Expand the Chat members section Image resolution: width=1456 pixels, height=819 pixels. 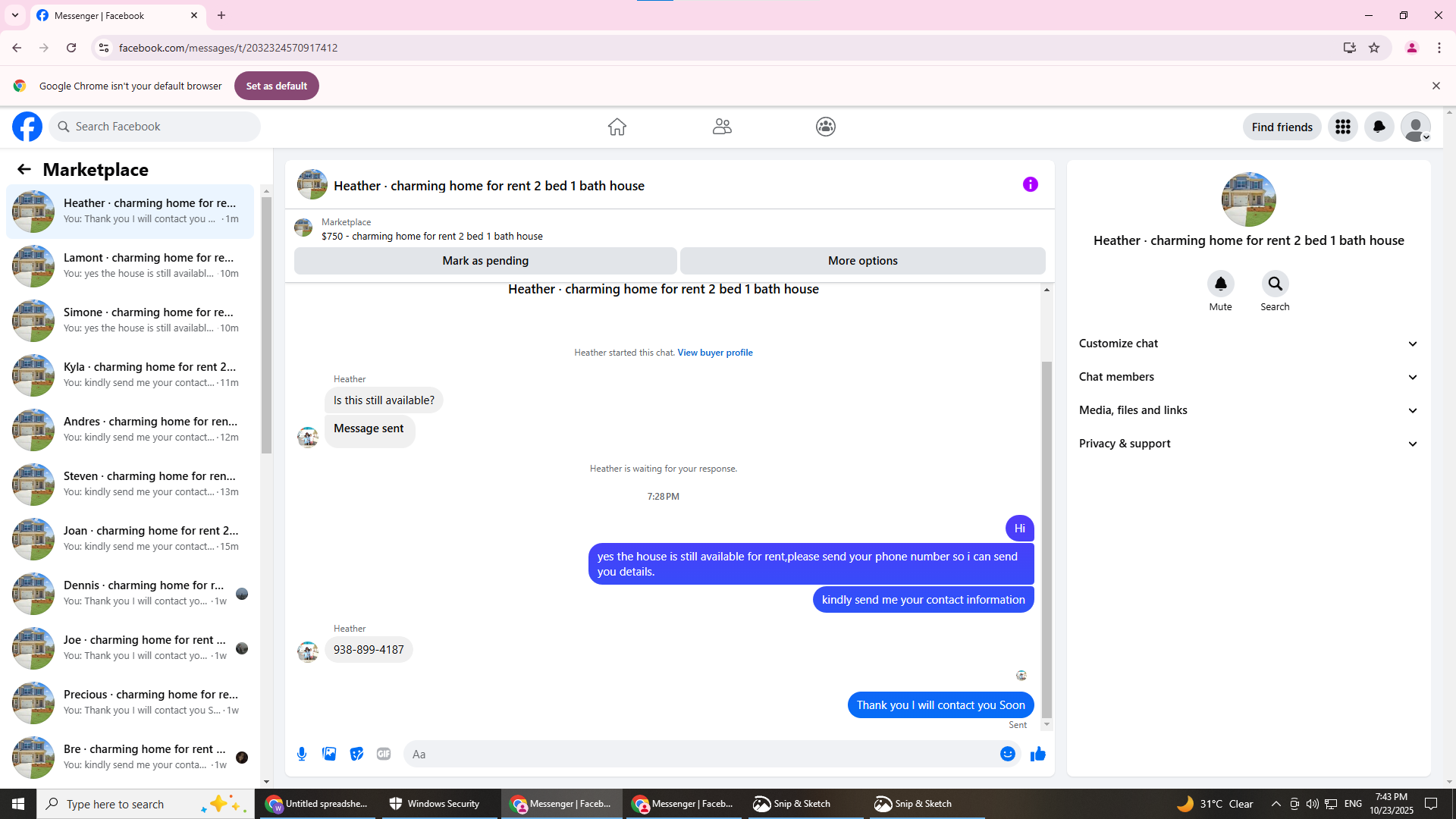(1248, 377)
